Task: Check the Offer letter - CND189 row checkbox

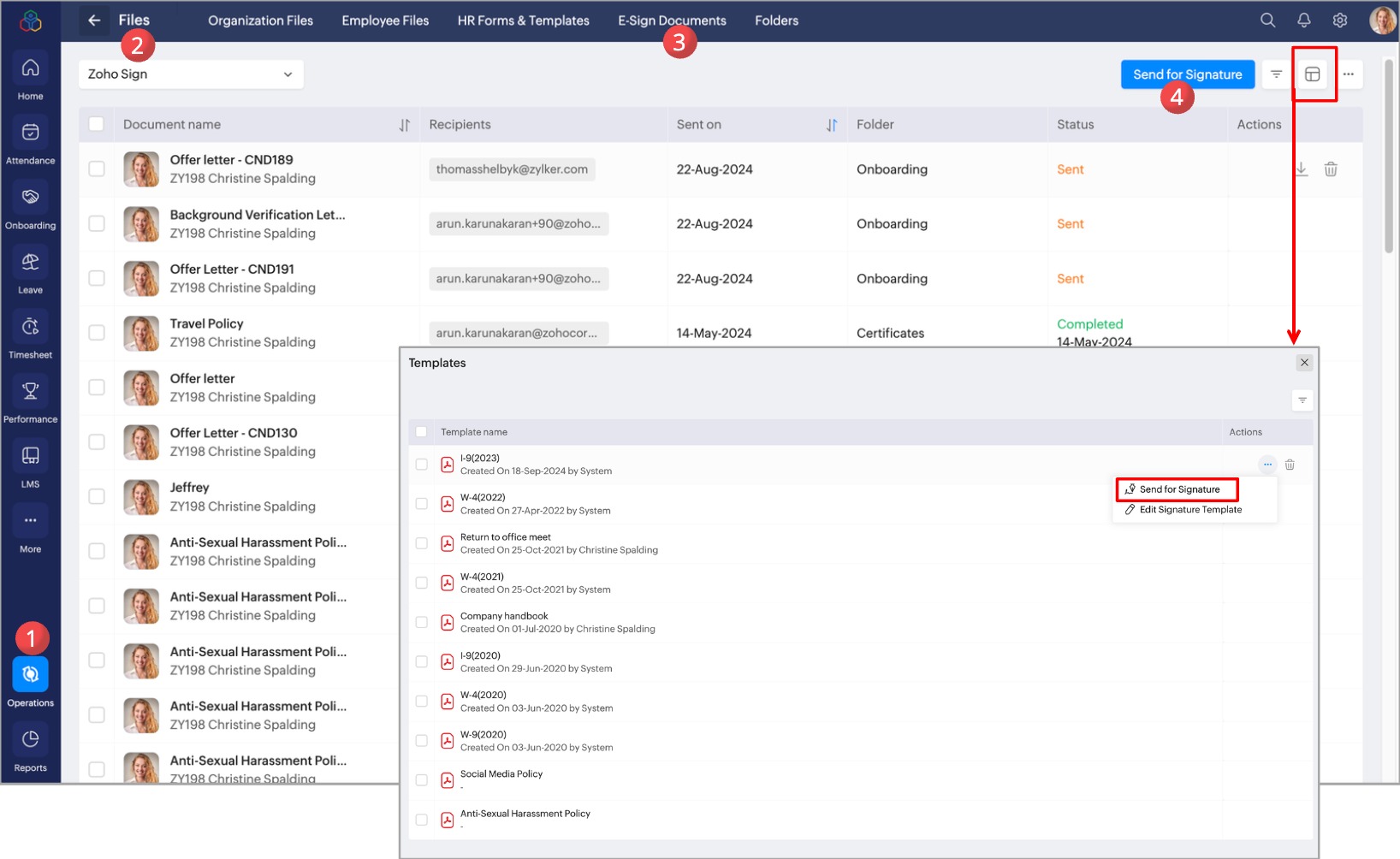Action: [97, 169]
